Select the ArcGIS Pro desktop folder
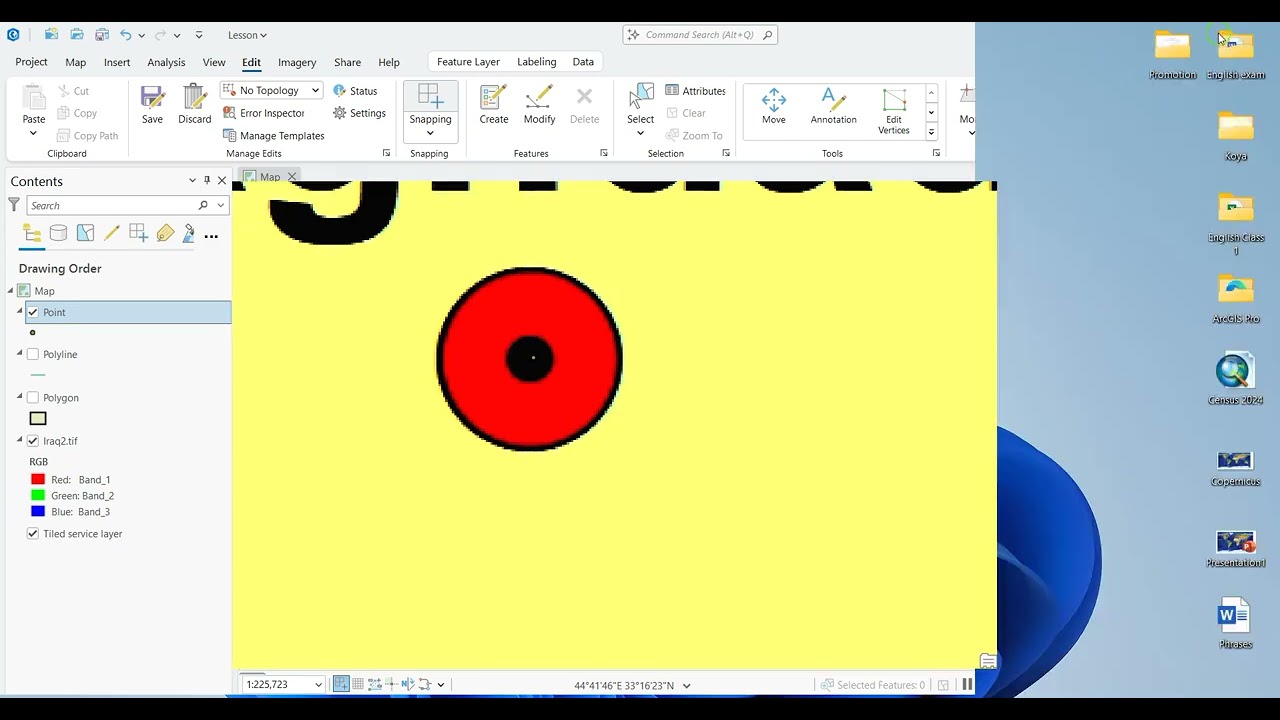The image size is (1280, 720). [1236, 299]
